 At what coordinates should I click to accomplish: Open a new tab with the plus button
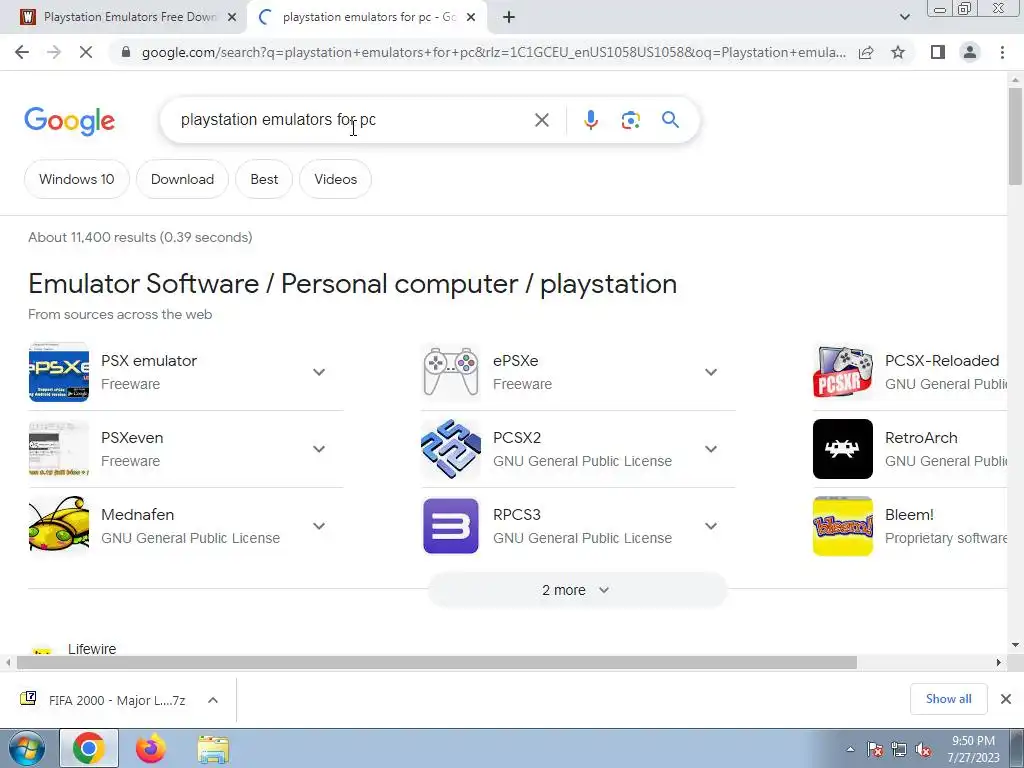point(509,17)
